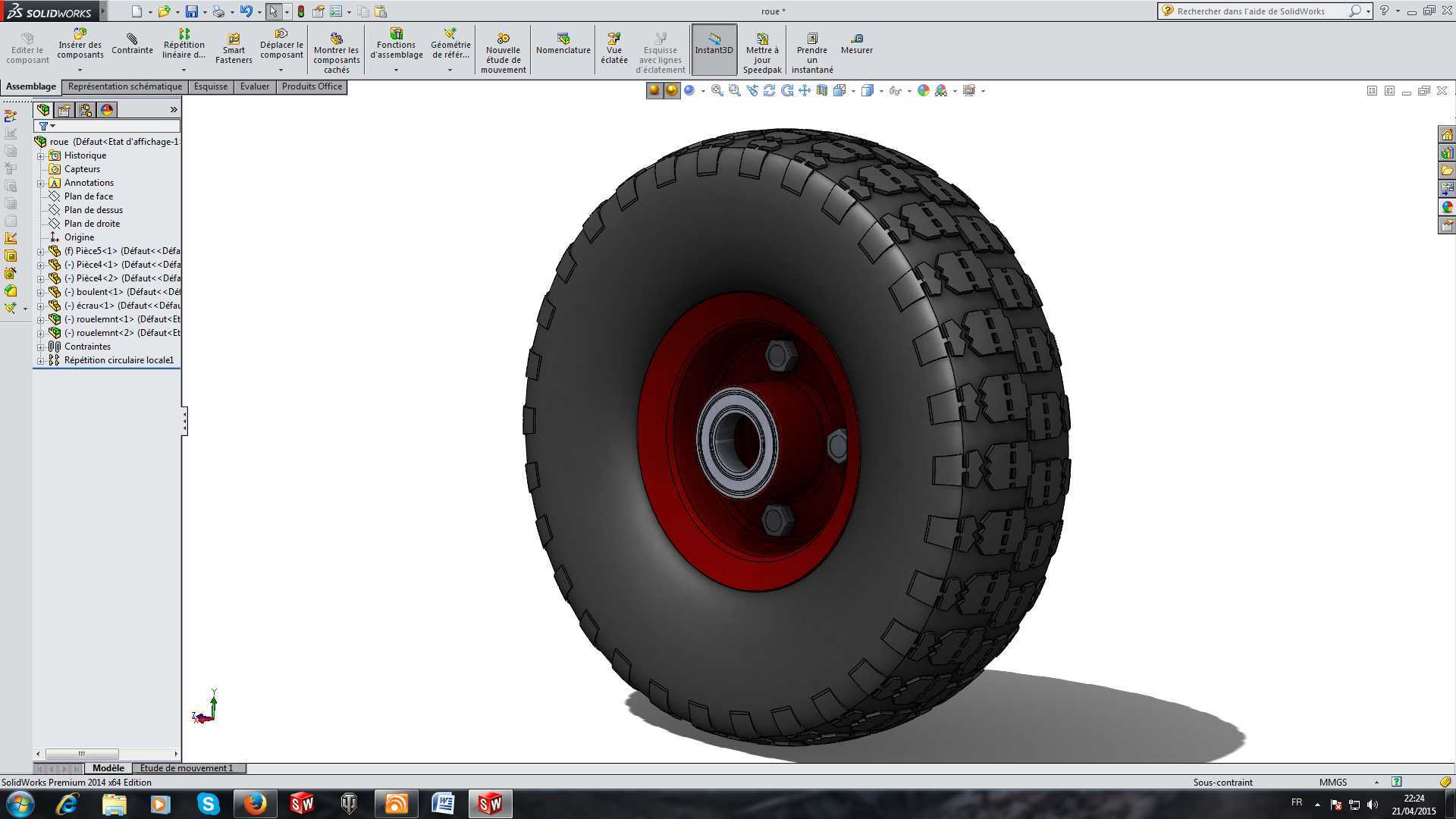Open the Smart Fasteners tool
The height and width of the screenshot is (819, 1456).
(x=234, y=48)
